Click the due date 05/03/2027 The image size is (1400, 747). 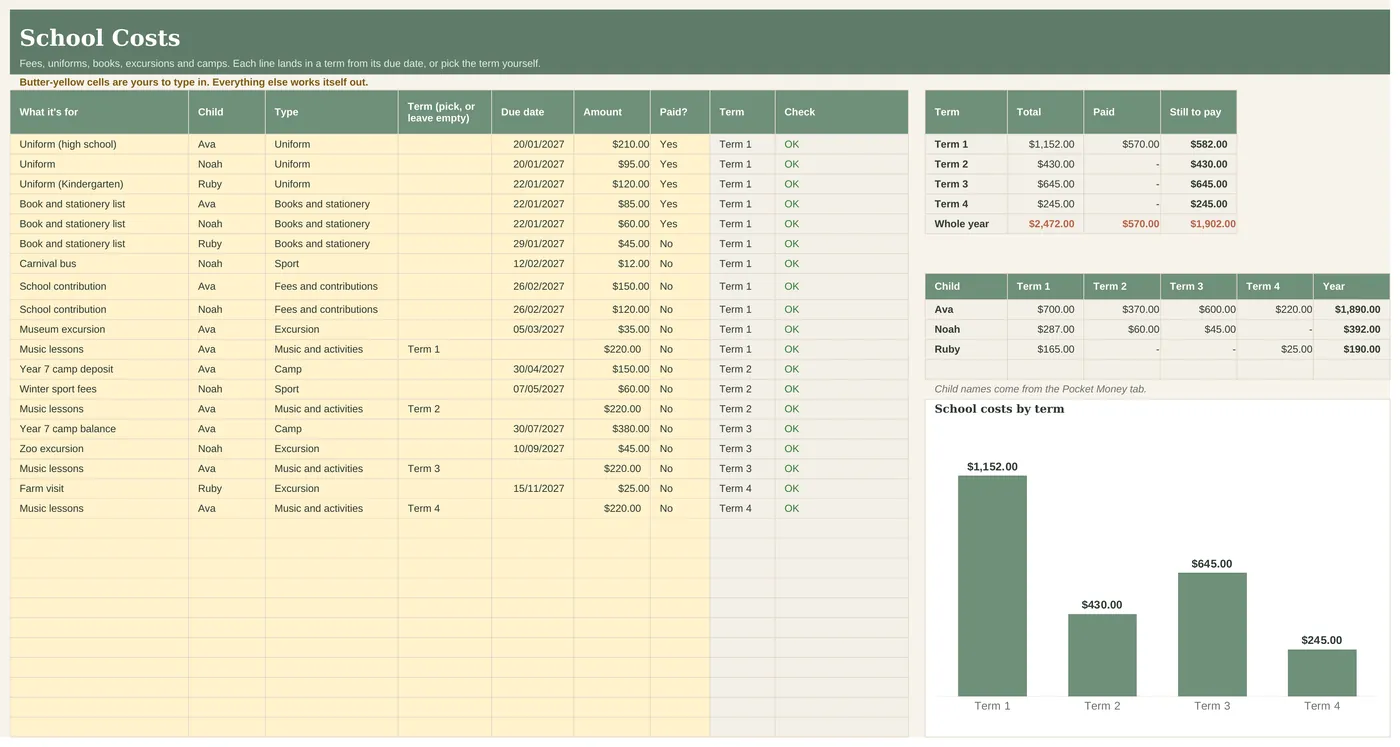(533, 329)
